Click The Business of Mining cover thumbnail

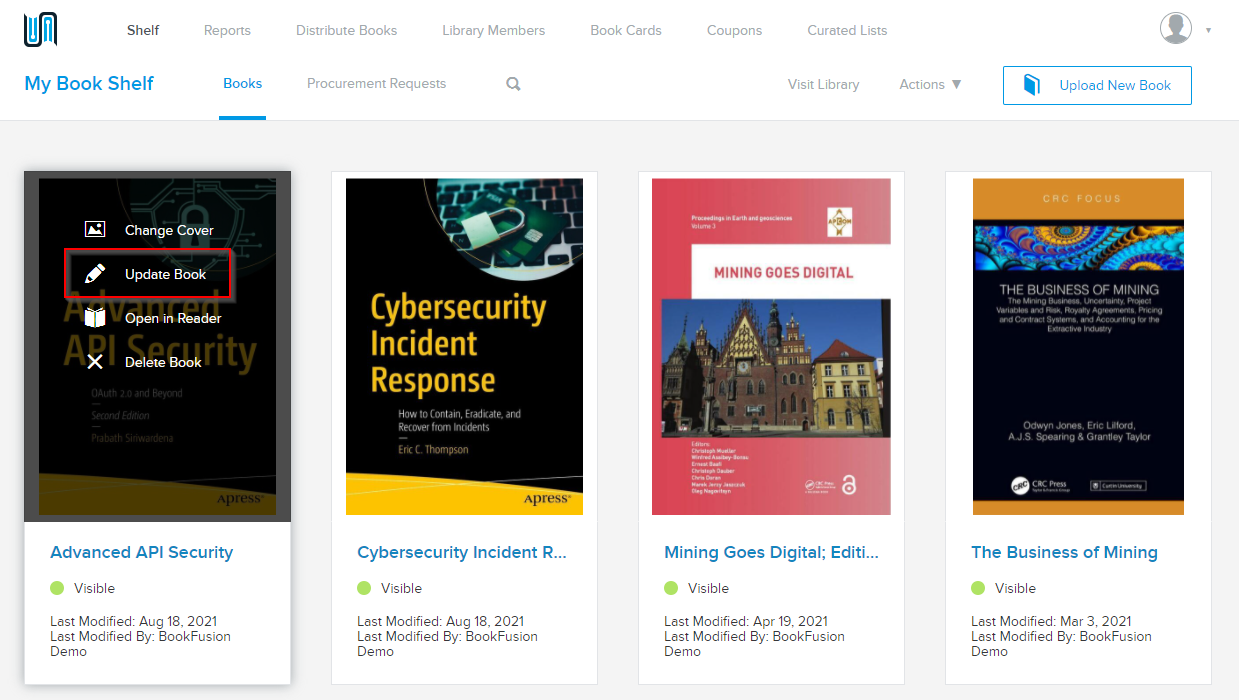1078,347
